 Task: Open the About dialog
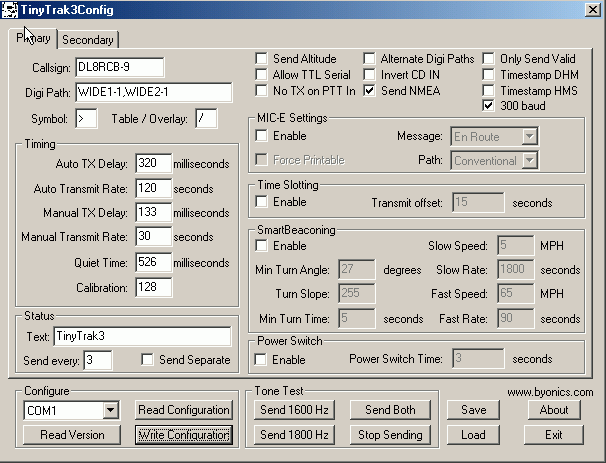tap(554, 410)
